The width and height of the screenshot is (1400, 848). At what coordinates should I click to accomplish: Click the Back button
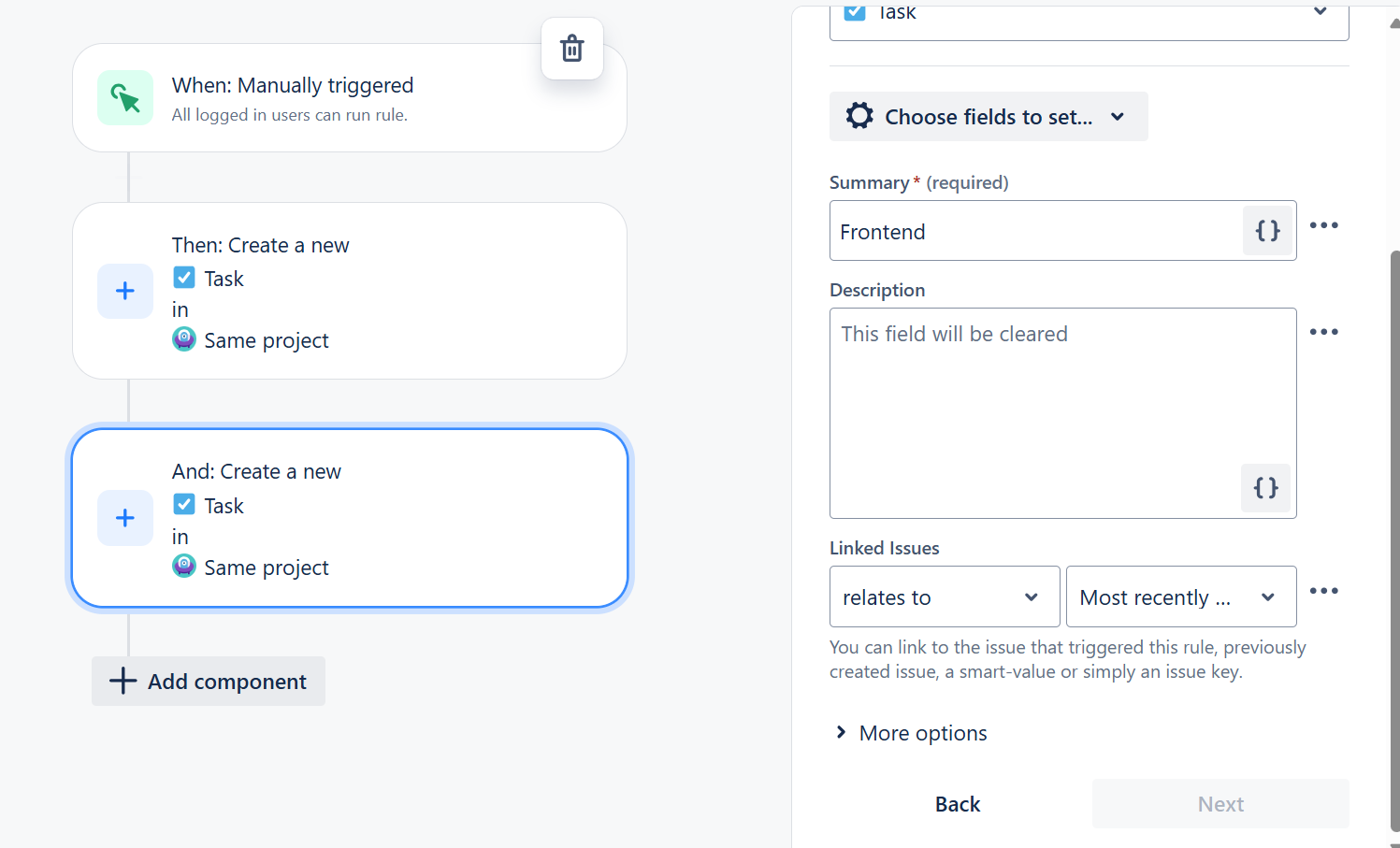pyautogui.click(x=958, y=804)
